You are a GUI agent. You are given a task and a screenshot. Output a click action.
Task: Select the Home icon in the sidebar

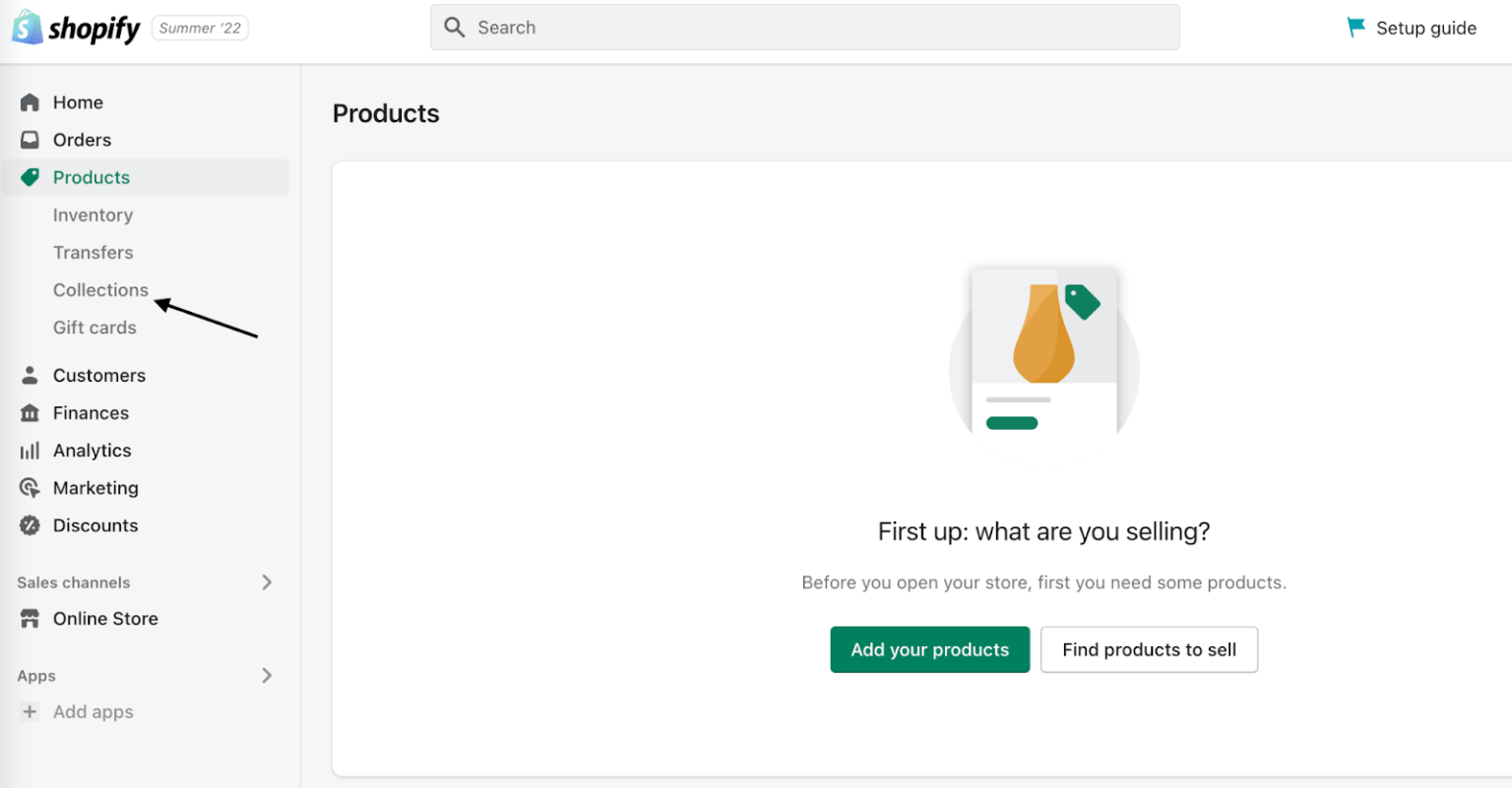pyautogui.click(x=30, y=101)
